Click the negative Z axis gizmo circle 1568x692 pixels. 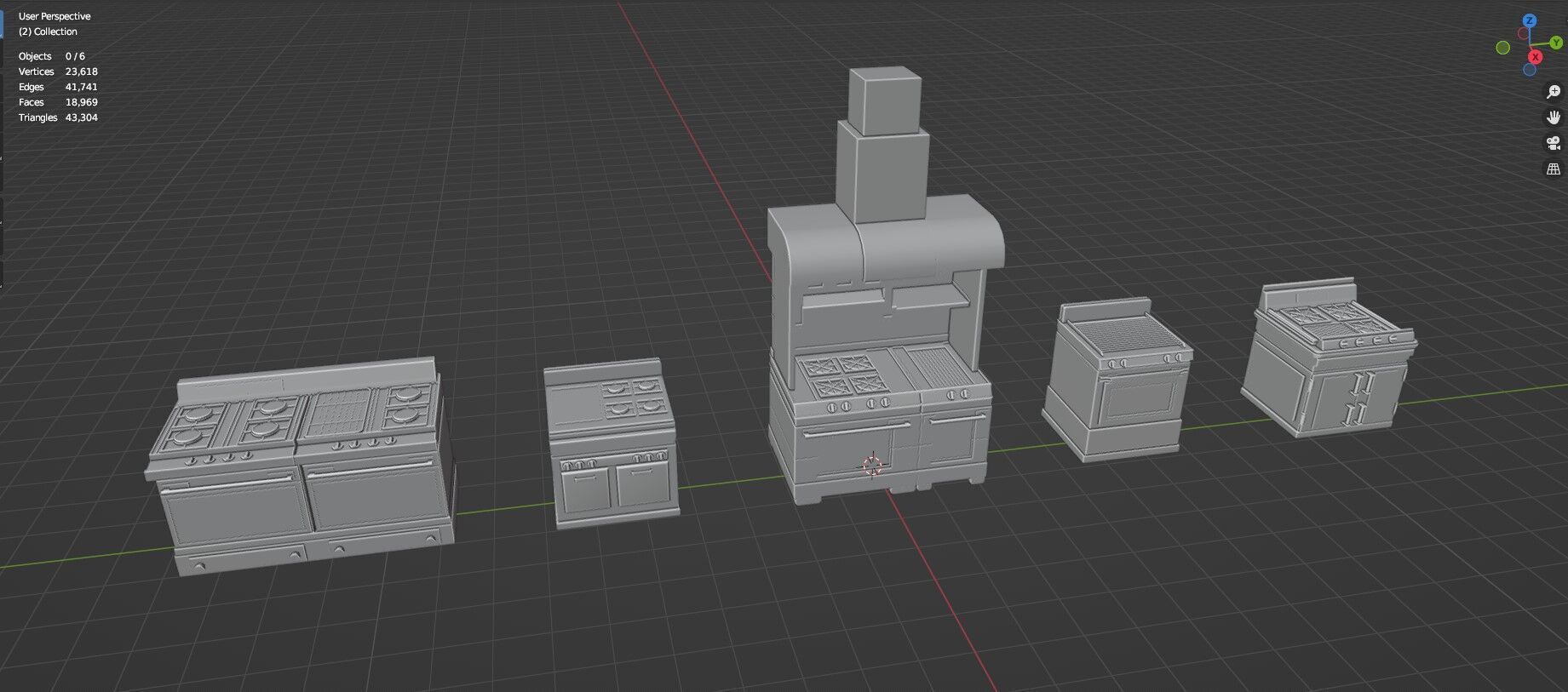[x=1530, y=70]
